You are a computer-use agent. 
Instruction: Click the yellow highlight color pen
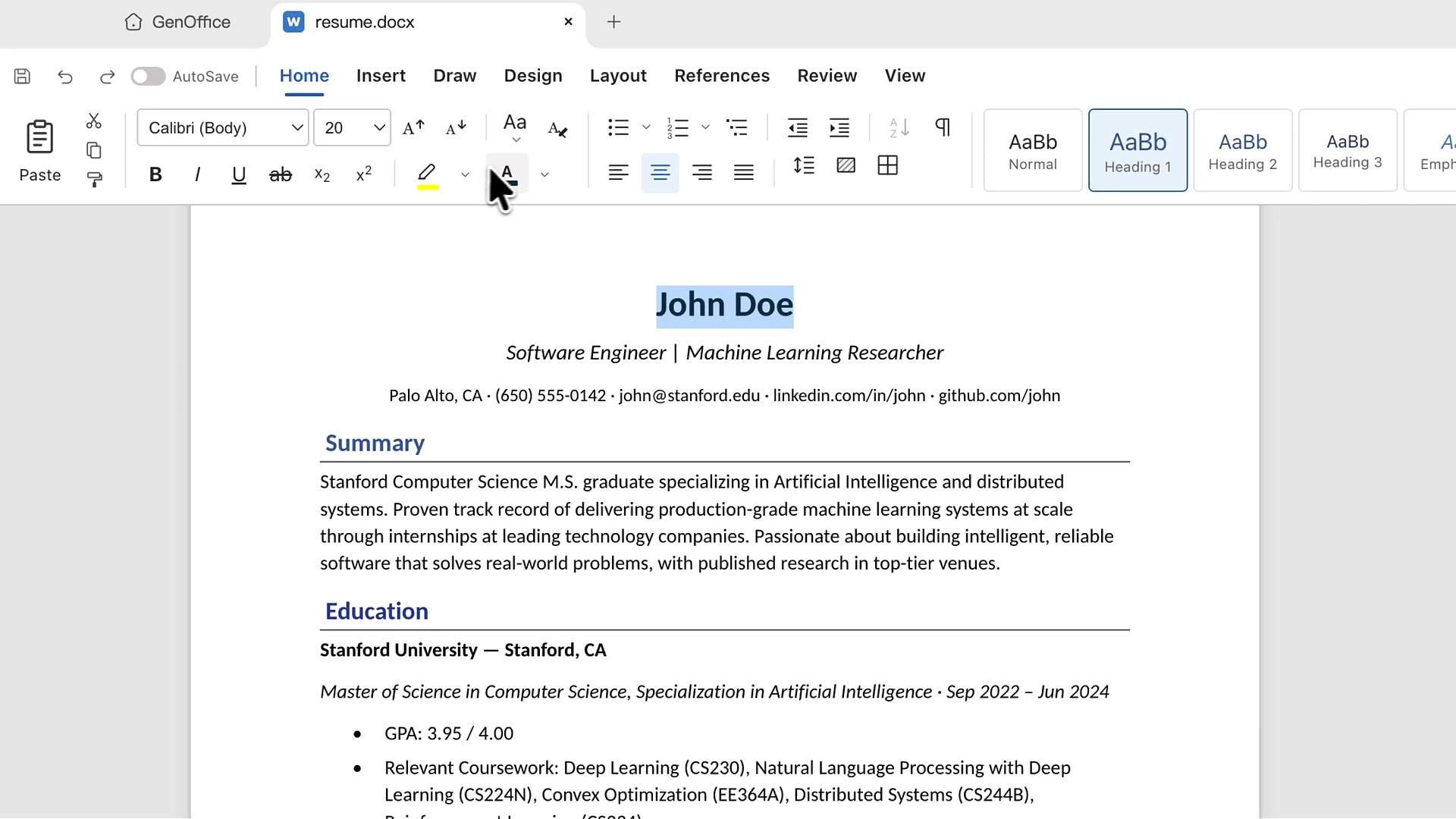(428, 175)
